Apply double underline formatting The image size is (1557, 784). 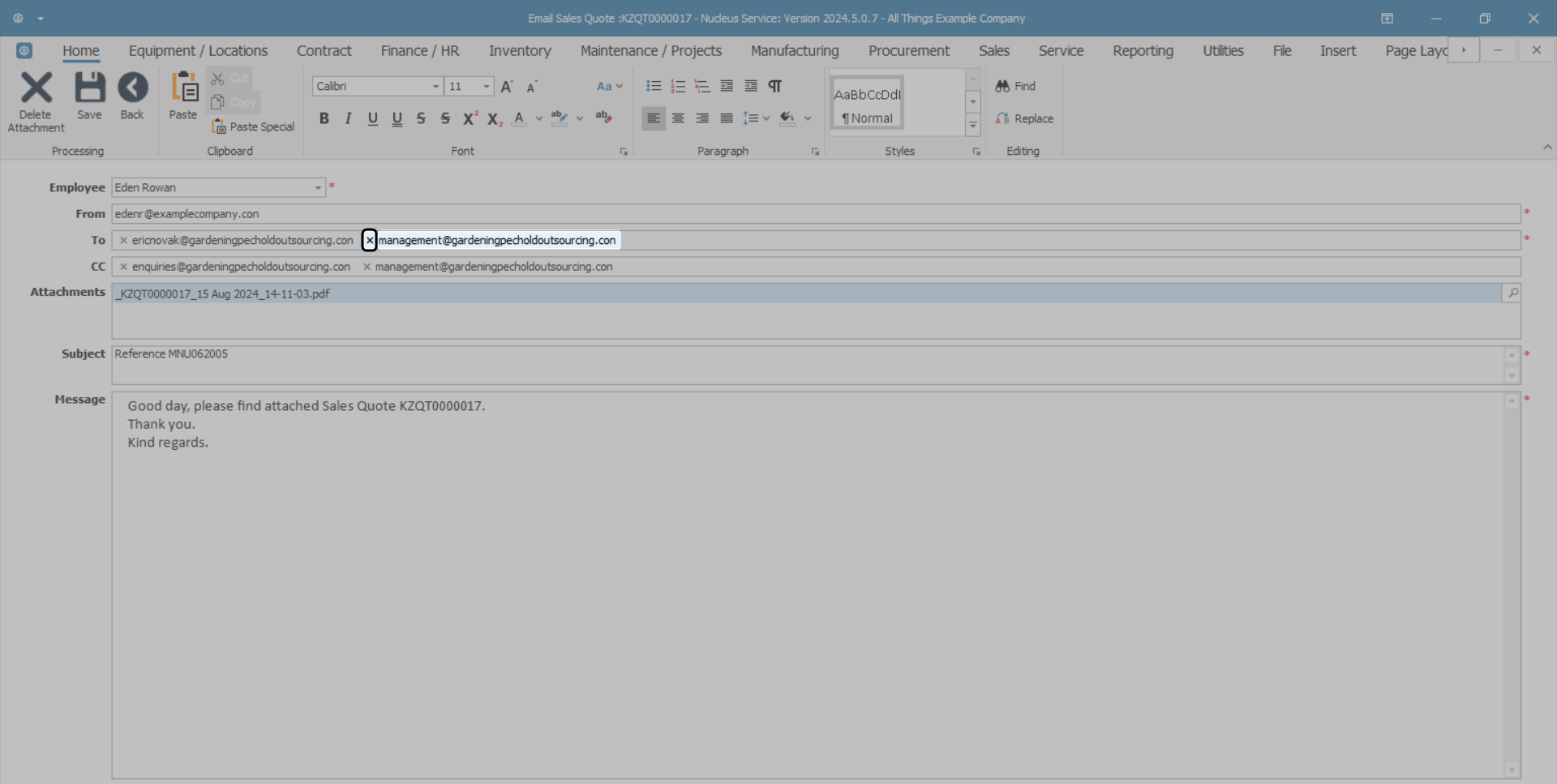click(x=397, y=118)
